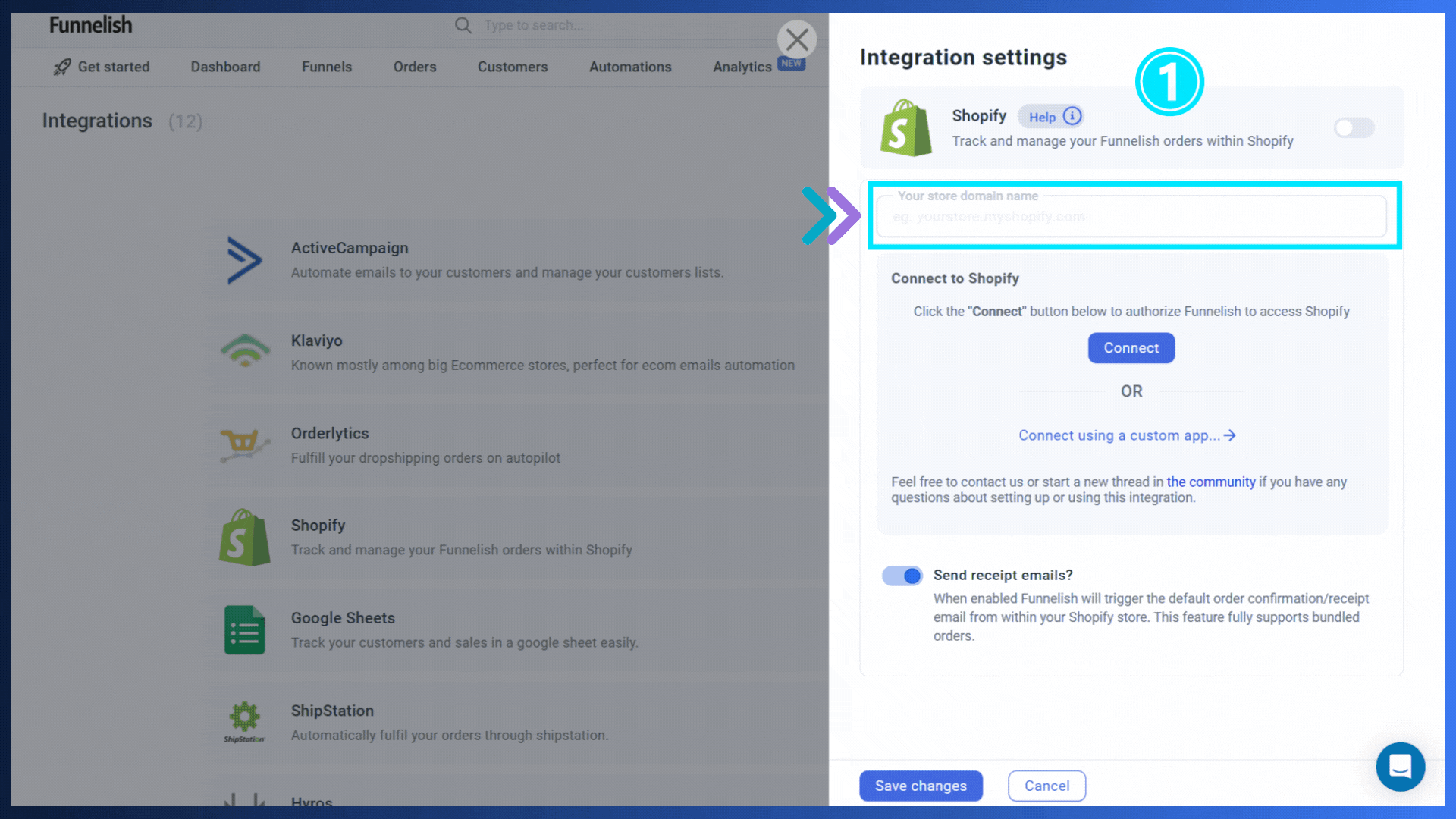The image size is (1456, 819).
Task: Click the Analytics menu tab
Action: pyautogui.click(x=742, y=67)
